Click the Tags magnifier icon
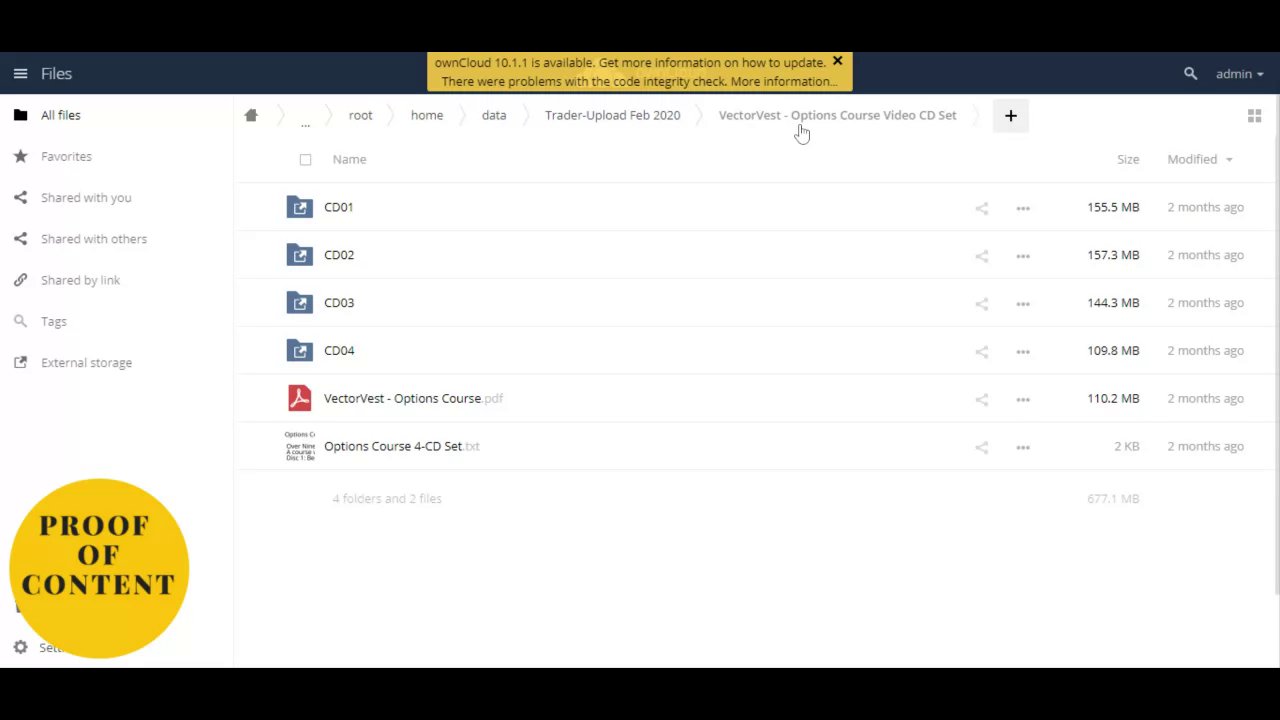Viewport: 1280px width, 720px height. coord(20,321)
